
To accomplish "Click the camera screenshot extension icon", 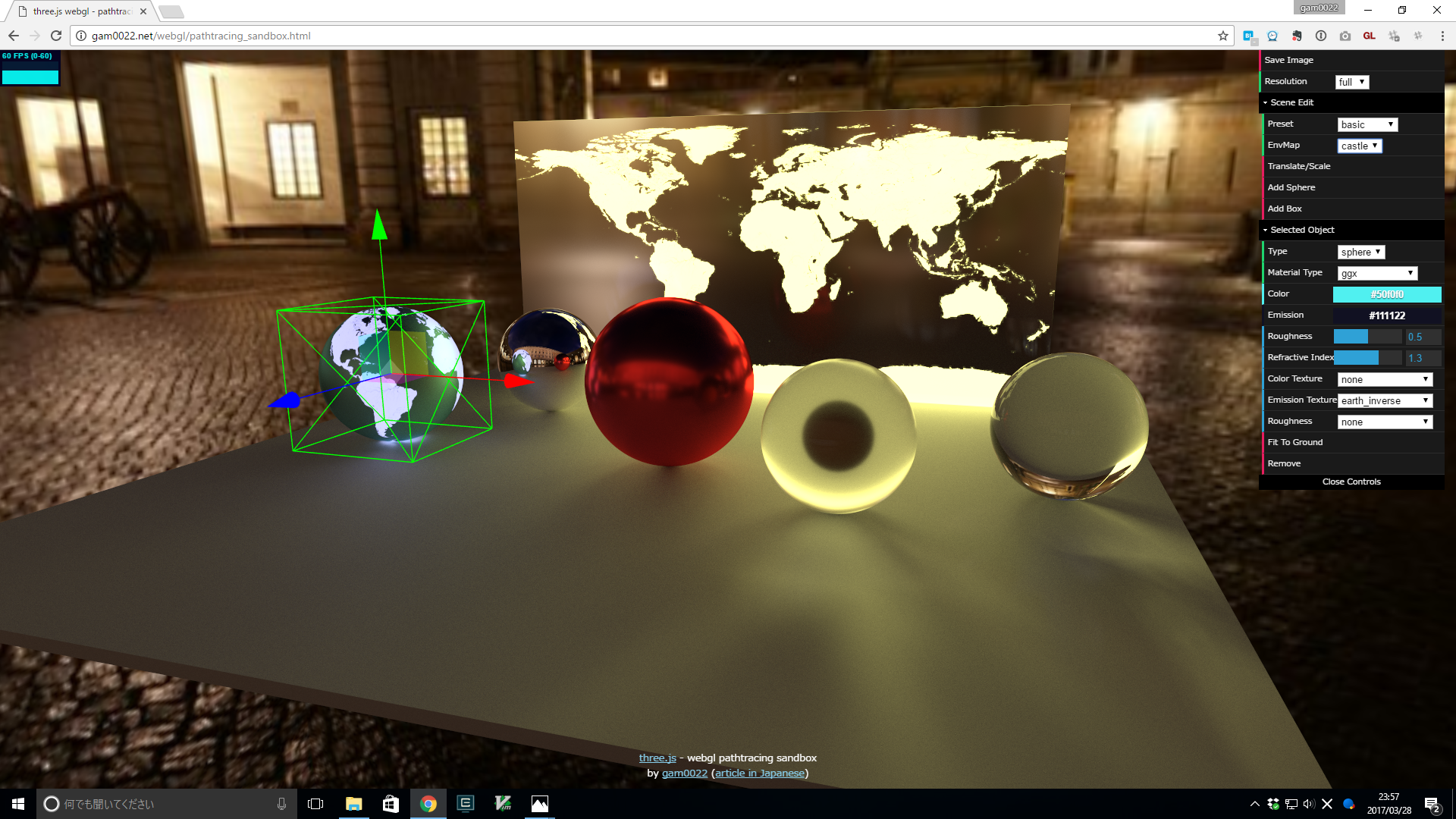I will pos(1345,36).
